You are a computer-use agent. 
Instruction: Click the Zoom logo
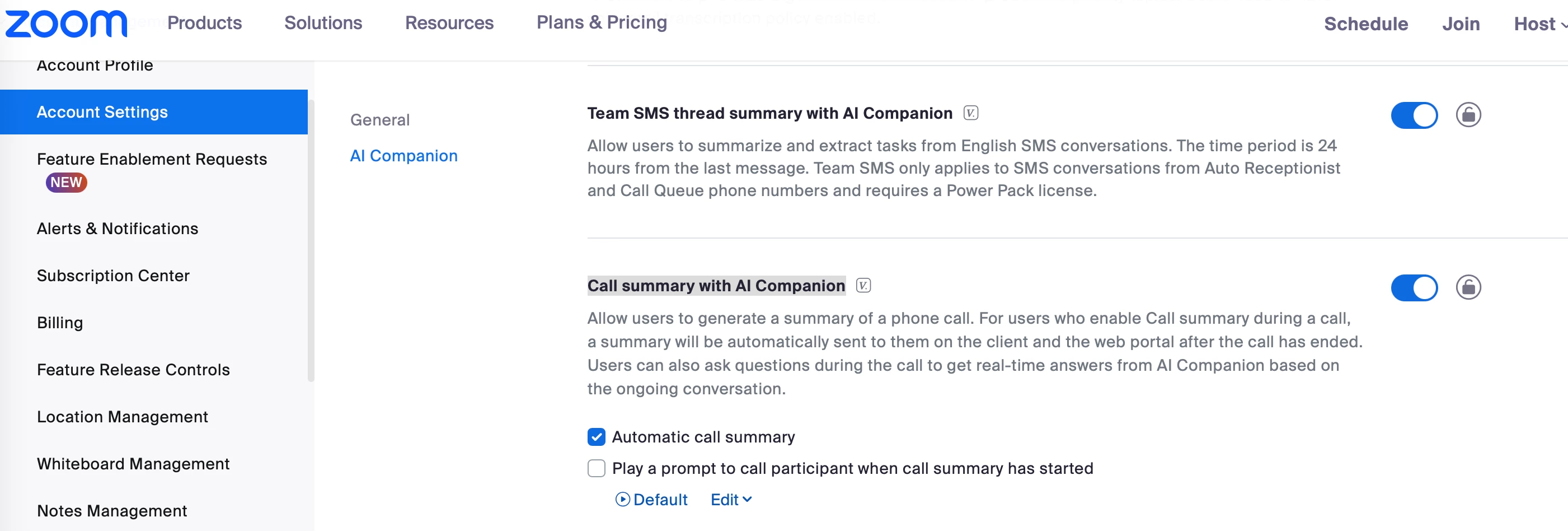tap(65, 24)
